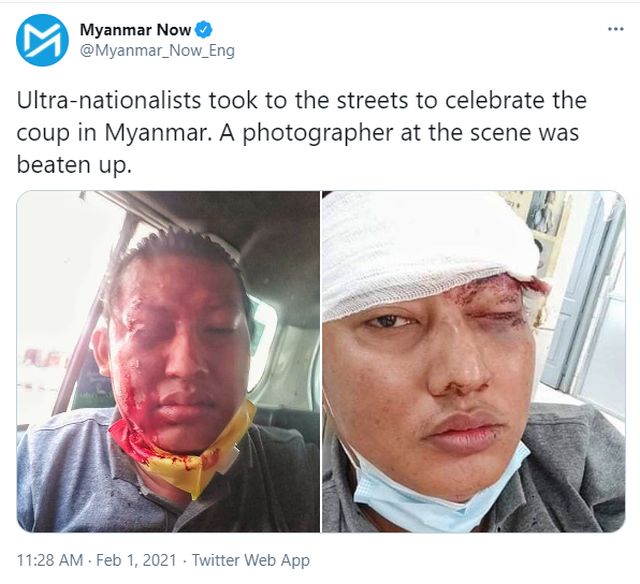Click the 11:28 AM timestamp

pos(50,560)
